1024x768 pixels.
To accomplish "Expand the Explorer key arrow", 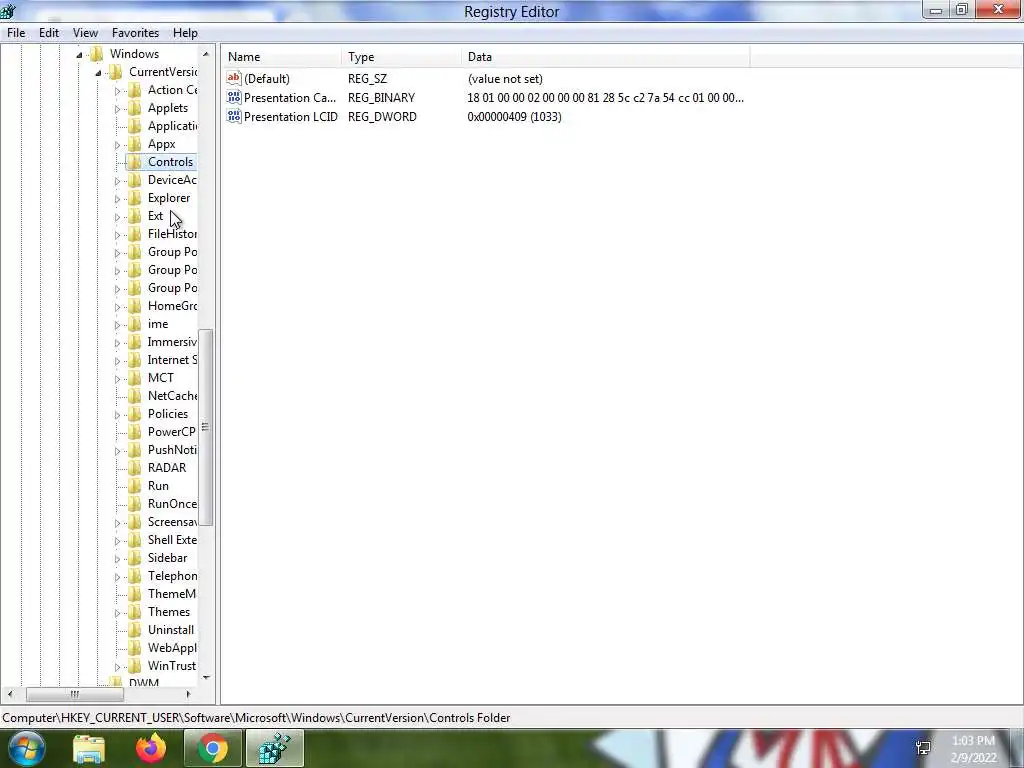I will click(118, 199).
